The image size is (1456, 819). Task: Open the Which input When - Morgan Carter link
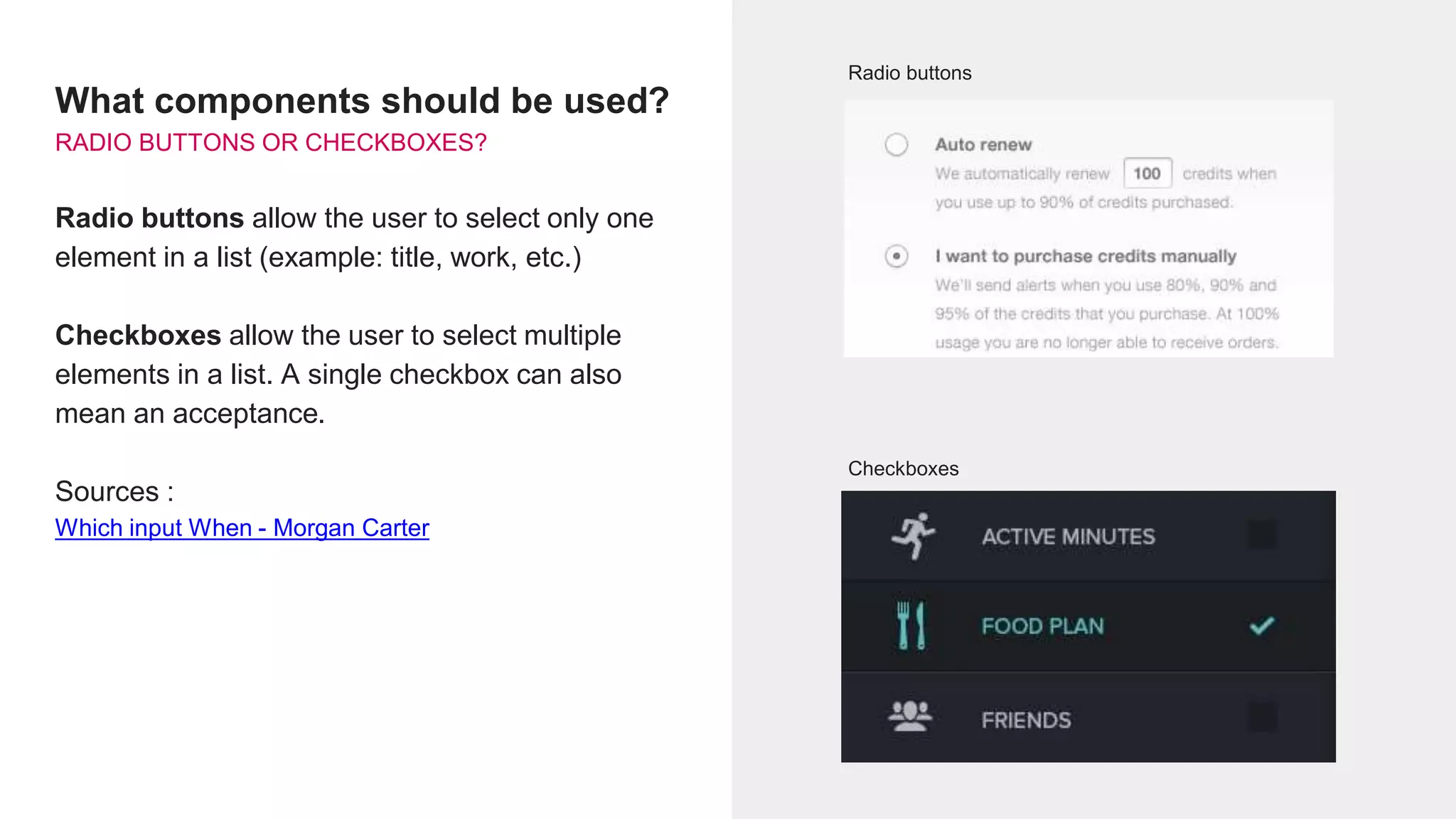(242, 528)
